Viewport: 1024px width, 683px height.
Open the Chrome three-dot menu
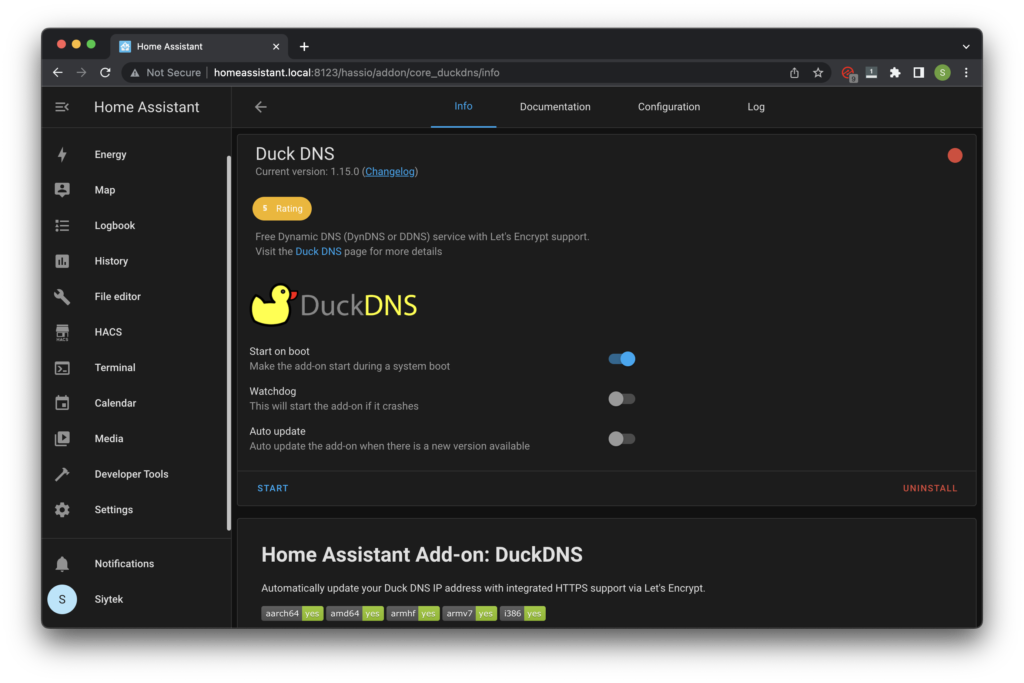pyautogui.click(x=966, y=72)
